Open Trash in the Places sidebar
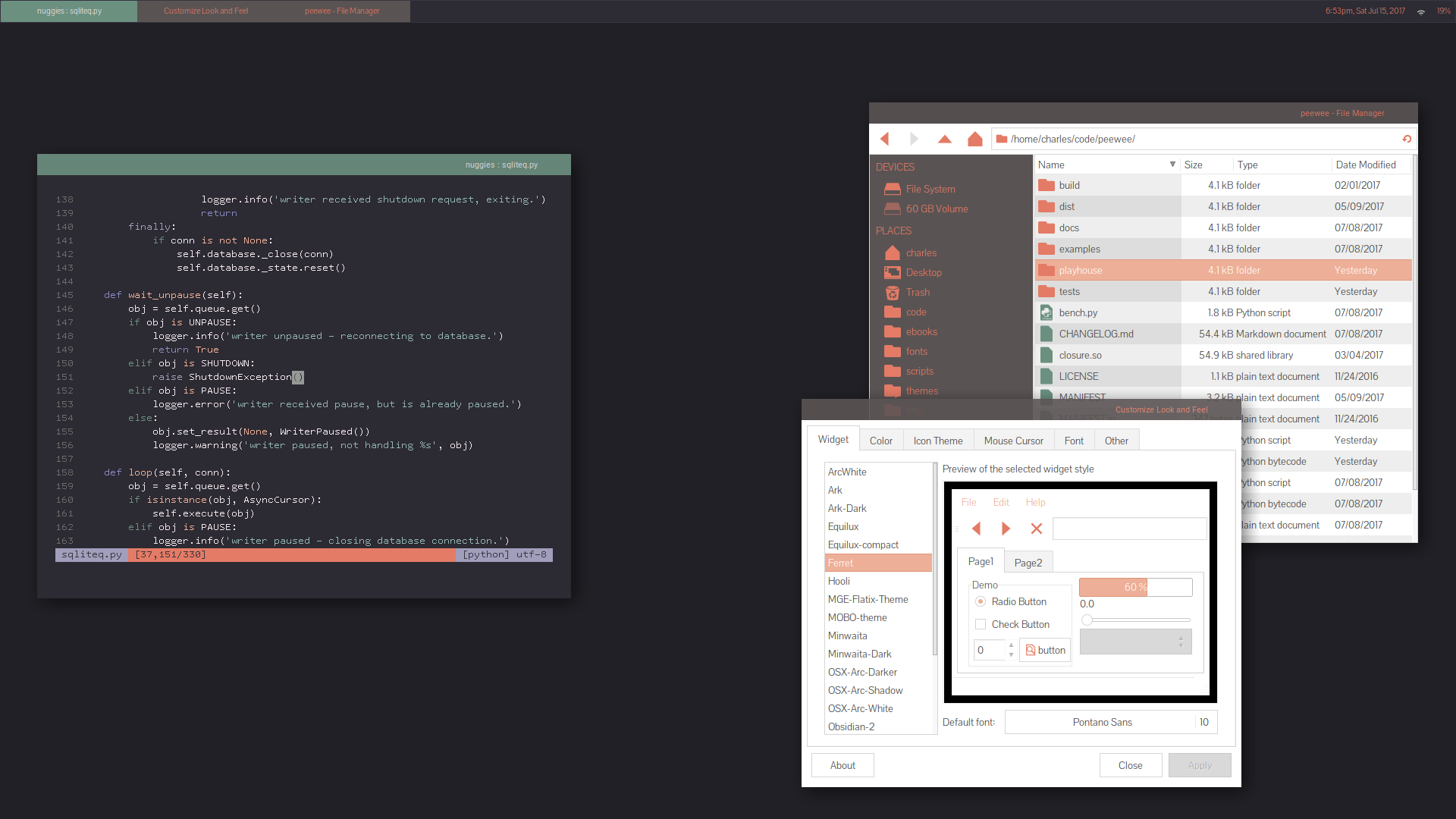The image size is (1456, 819). tap(917, 293)
